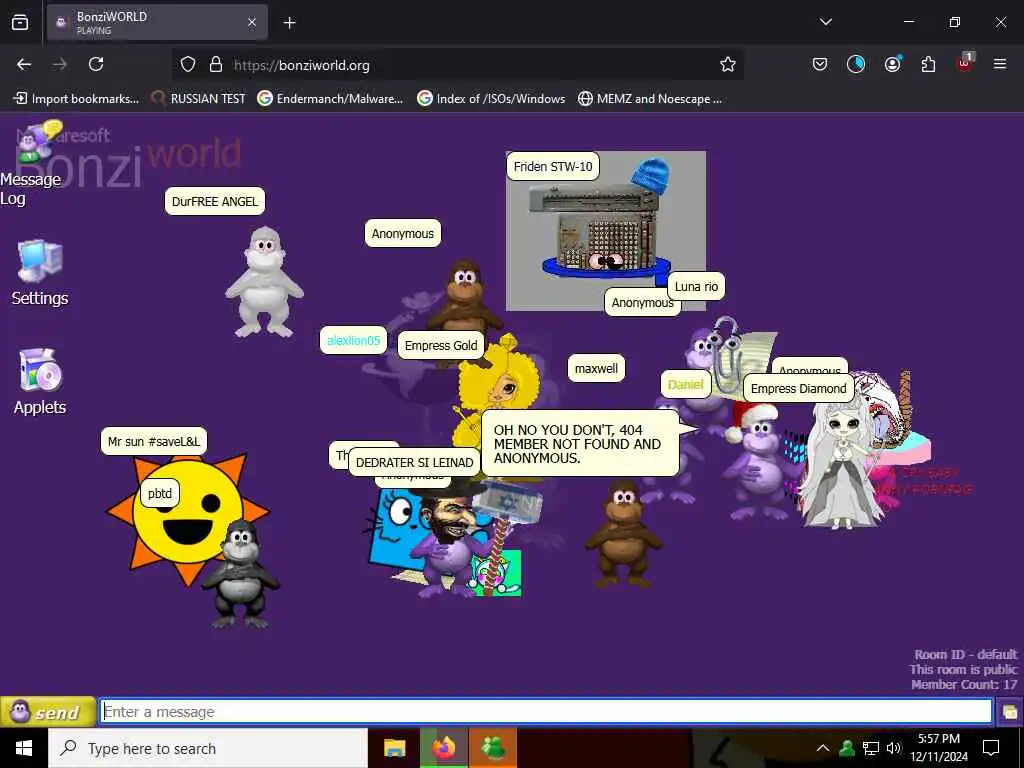Screen dimensions: 1024x768
Task: Click the bonziworld.org address bar
Action: (x=457, y=65)
